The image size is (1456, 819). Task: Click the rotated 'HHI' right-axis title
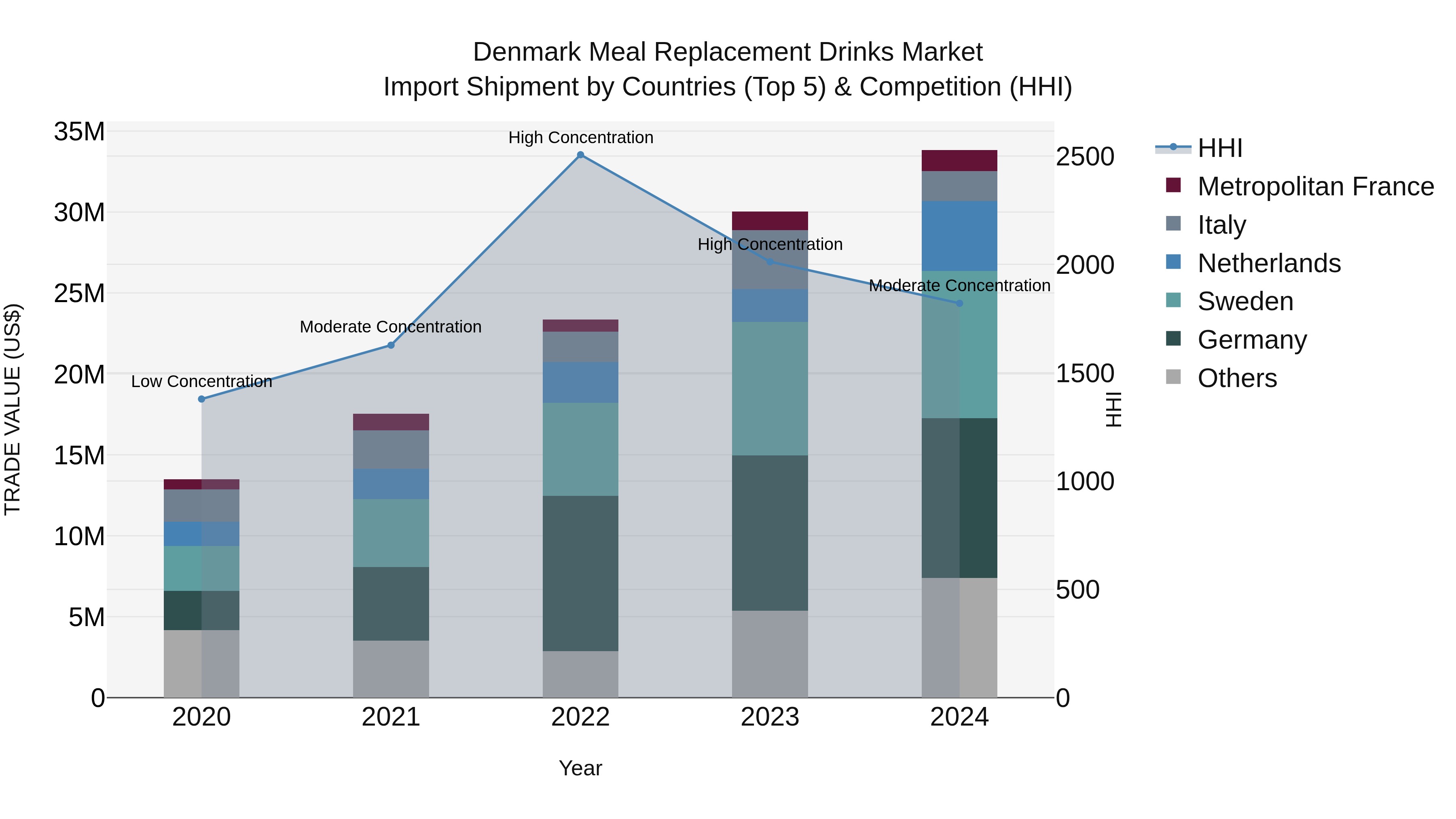coord(1113,409)
